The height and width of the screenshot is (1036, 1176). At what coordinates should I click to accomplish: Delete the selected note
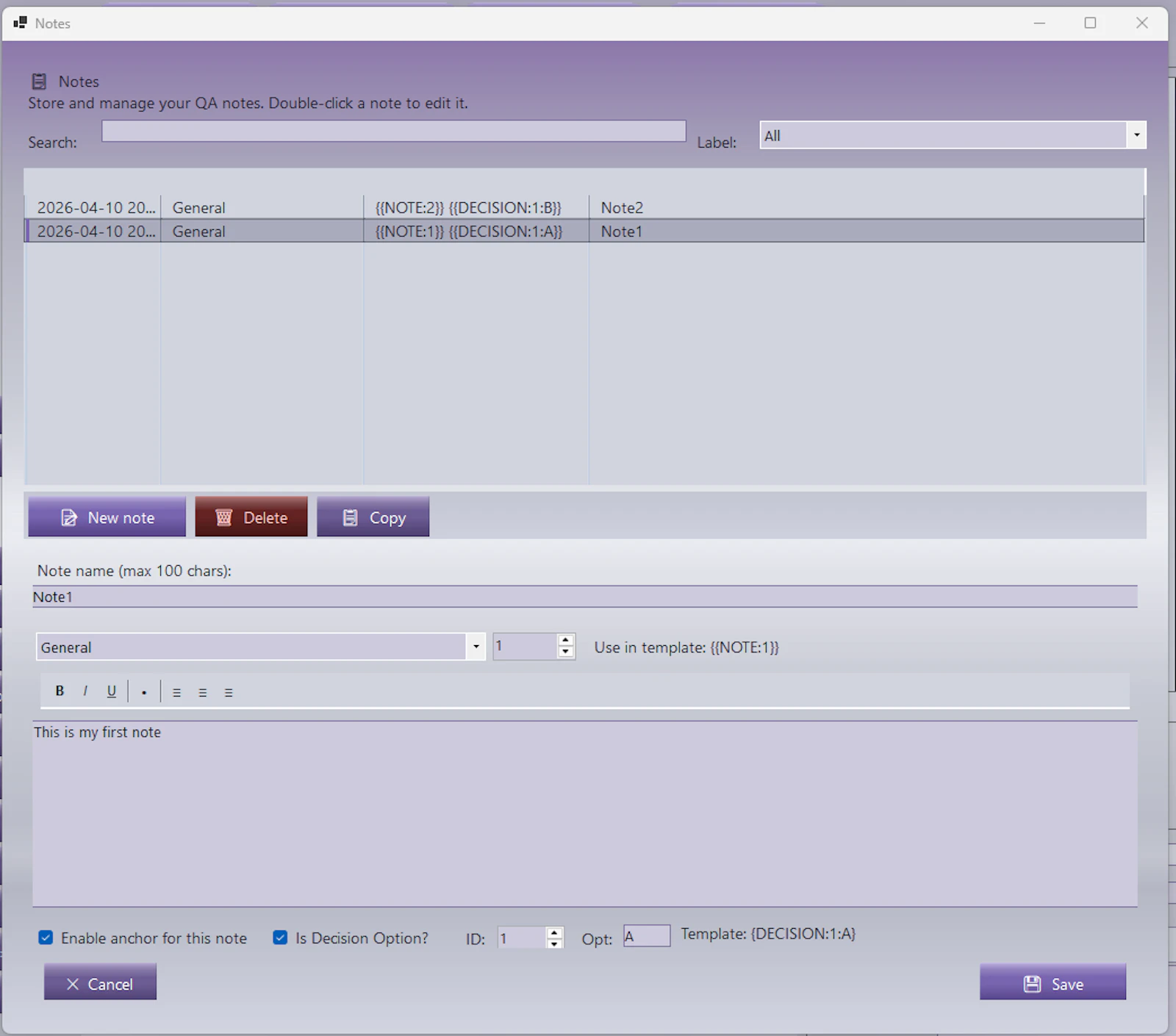point(251,517)
